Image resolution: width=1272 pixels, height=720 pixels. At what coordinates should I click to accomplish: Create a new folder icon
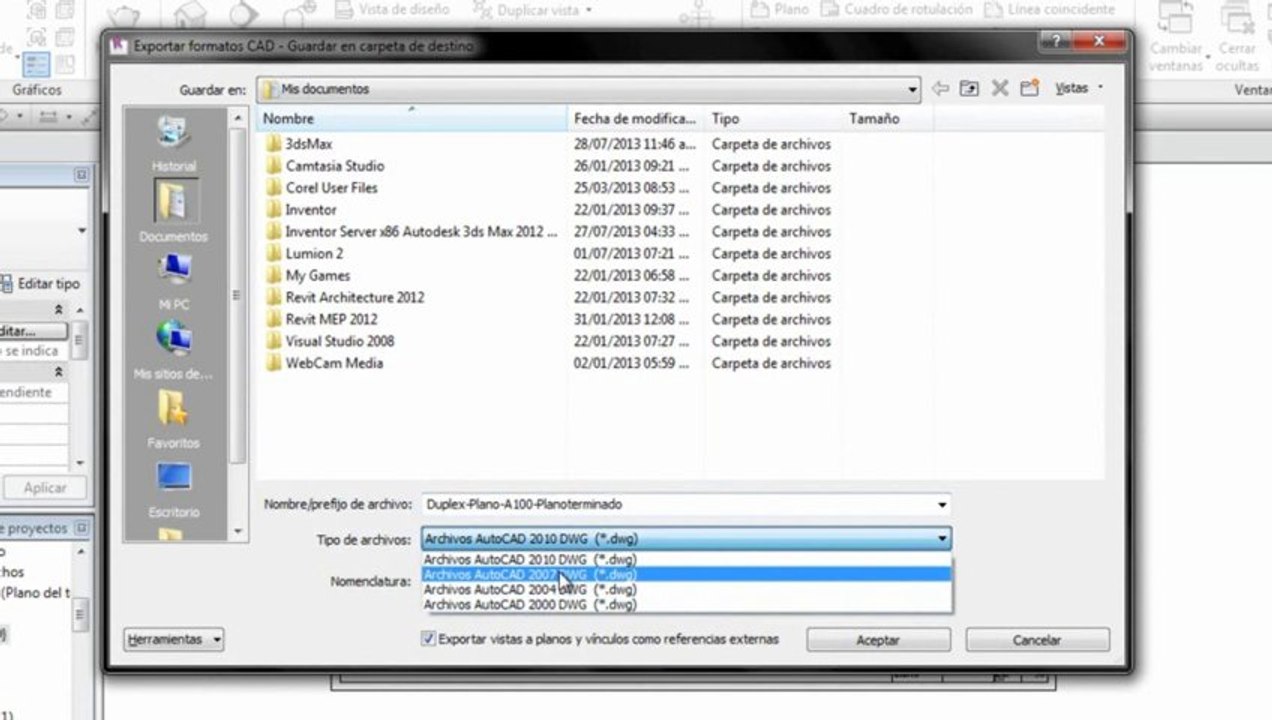[1029, 88]
